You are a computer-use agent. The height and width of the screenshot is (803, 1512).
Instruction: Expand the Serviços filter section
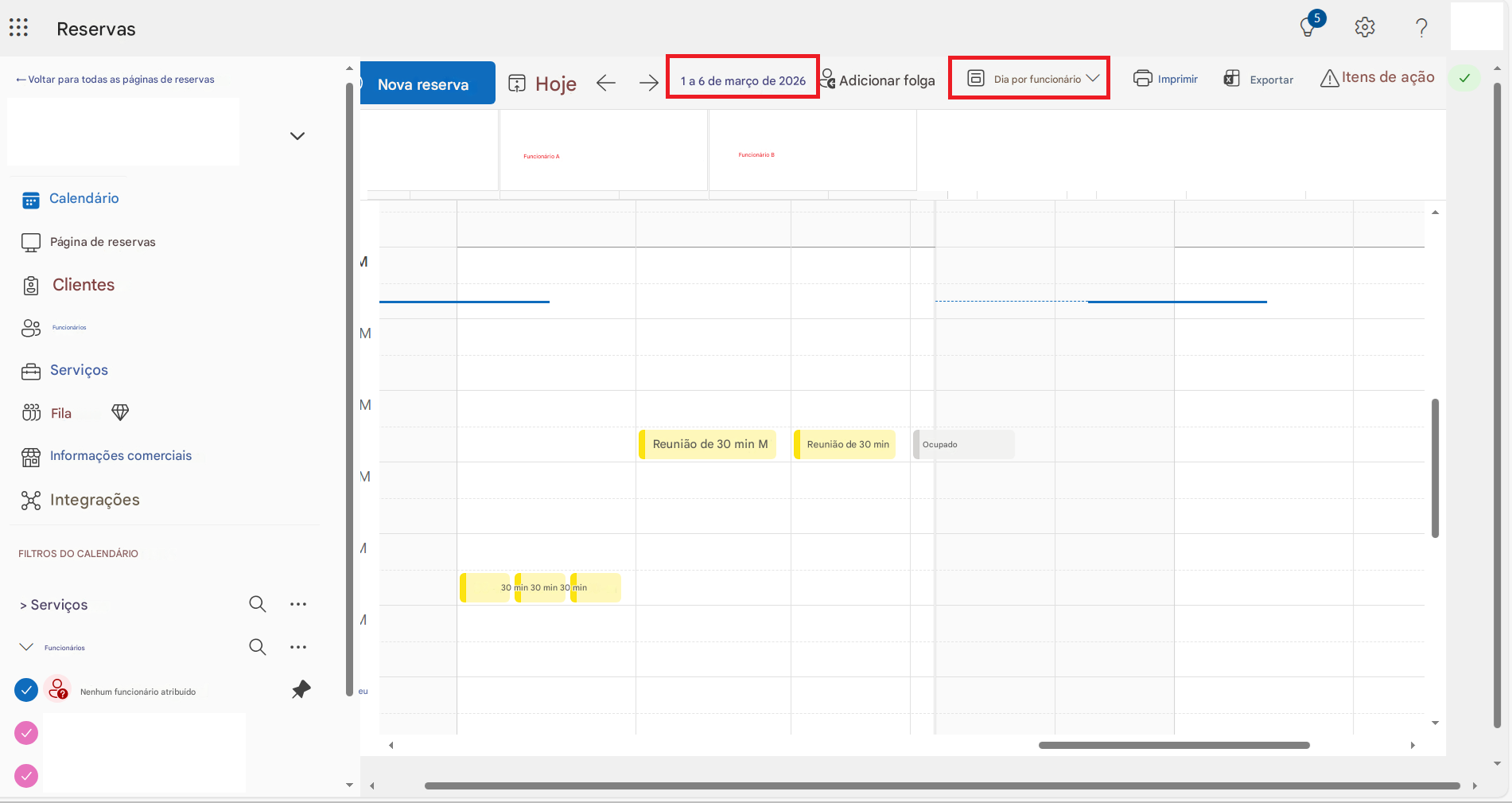point(23,606)
